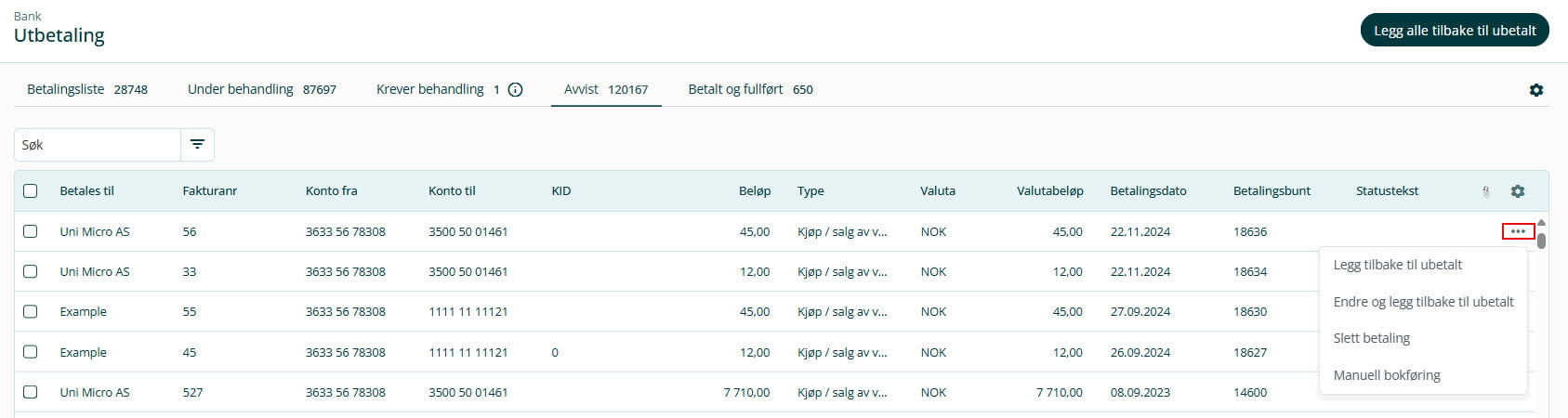Open the Under behandling tab

tap(261, 90)
